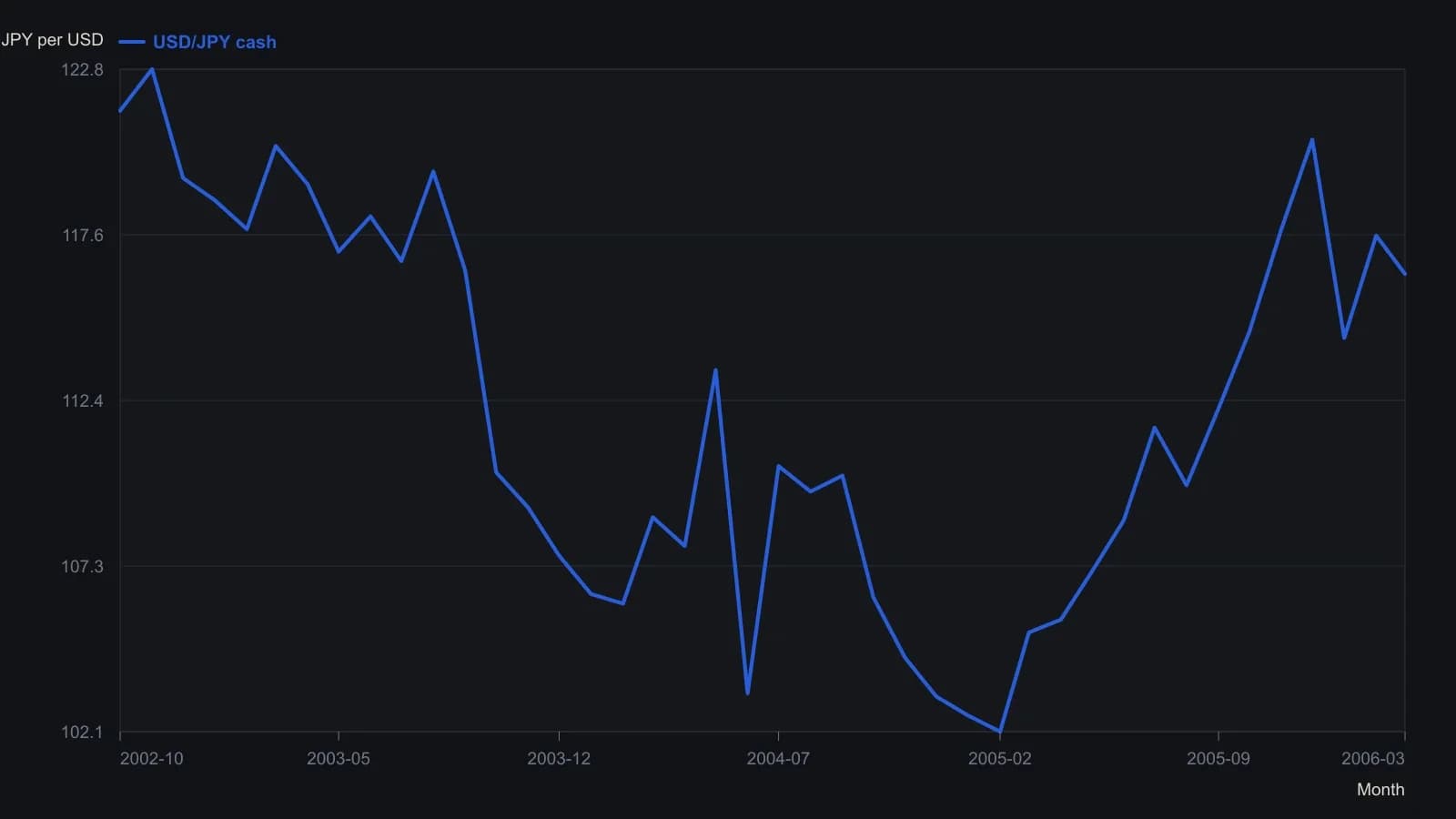Click the 'JPY per USD' axis title
The image size is (1456, 819).
coord(52,40)
